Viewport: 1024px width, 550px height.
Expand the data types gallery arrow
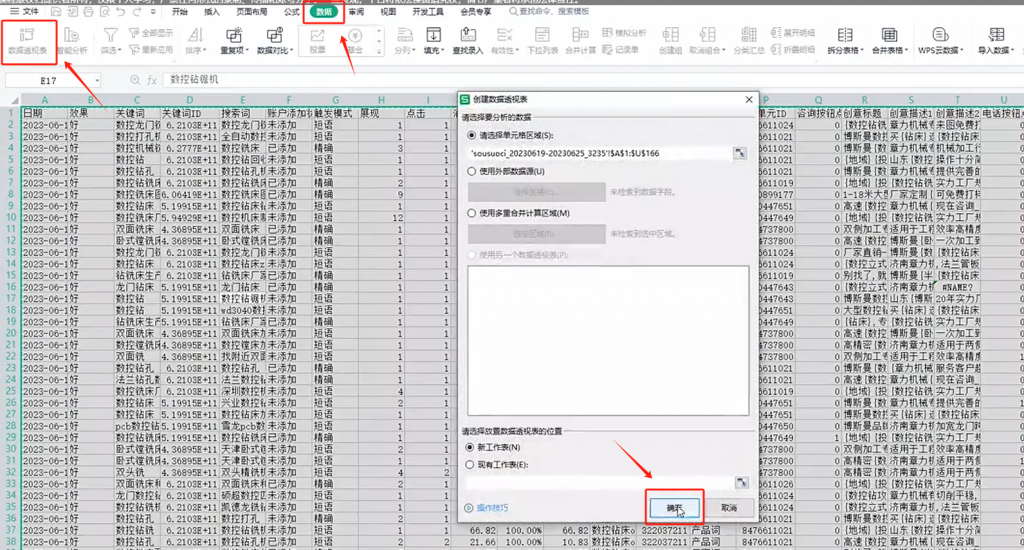tap(379, 51)
